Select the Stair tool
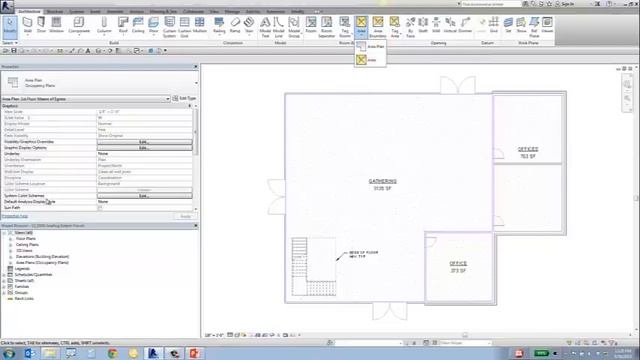 pyautogui.click(x=249, y=25)
